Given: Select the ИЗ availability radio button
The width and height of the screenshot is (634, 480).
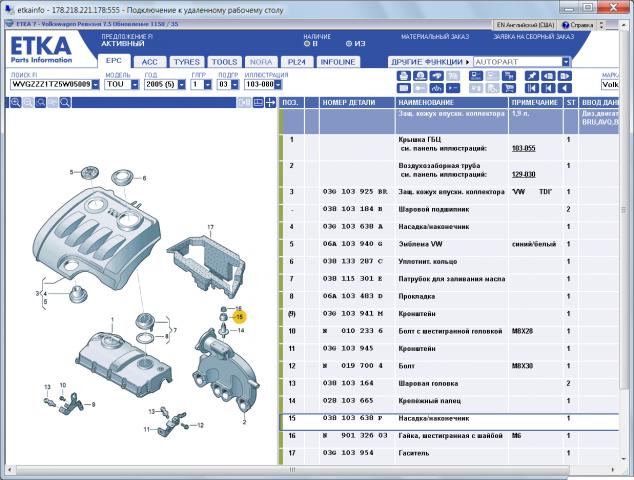Looking at the screenshot, I should point(349,44).
